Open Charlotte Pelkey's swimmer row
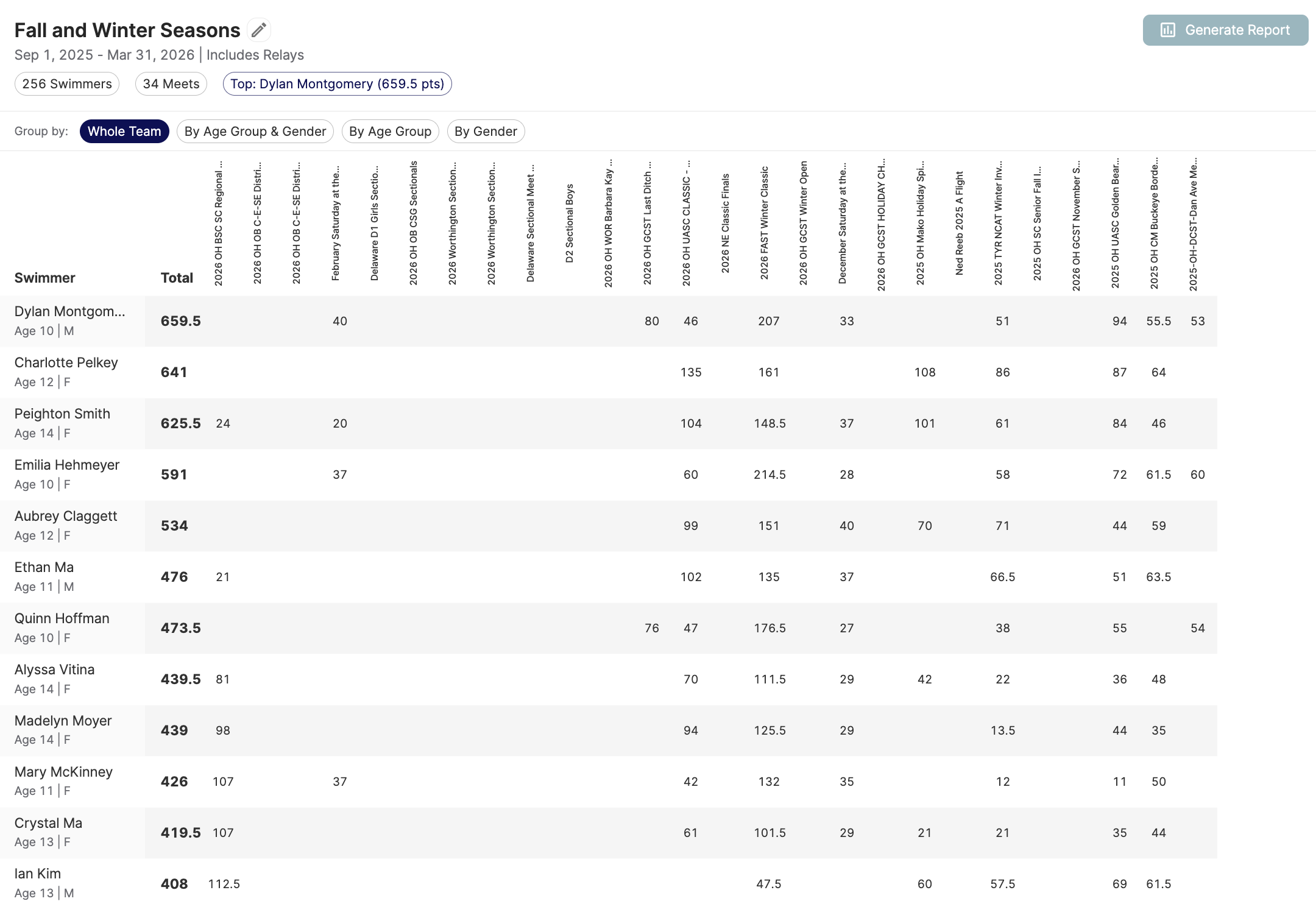 pos(66,363)
